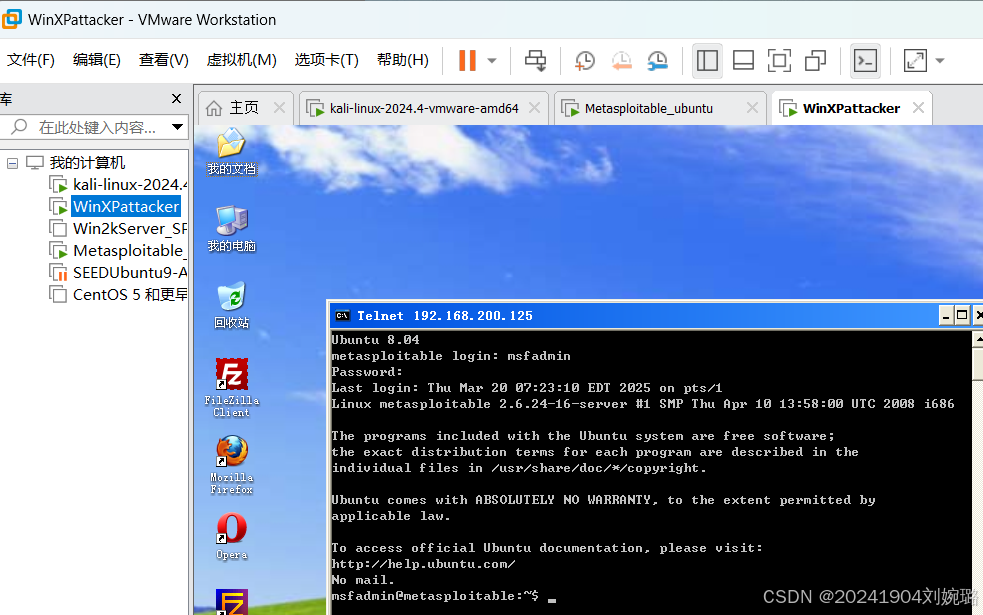Click the Telnet window title bar

coord(633,315)
